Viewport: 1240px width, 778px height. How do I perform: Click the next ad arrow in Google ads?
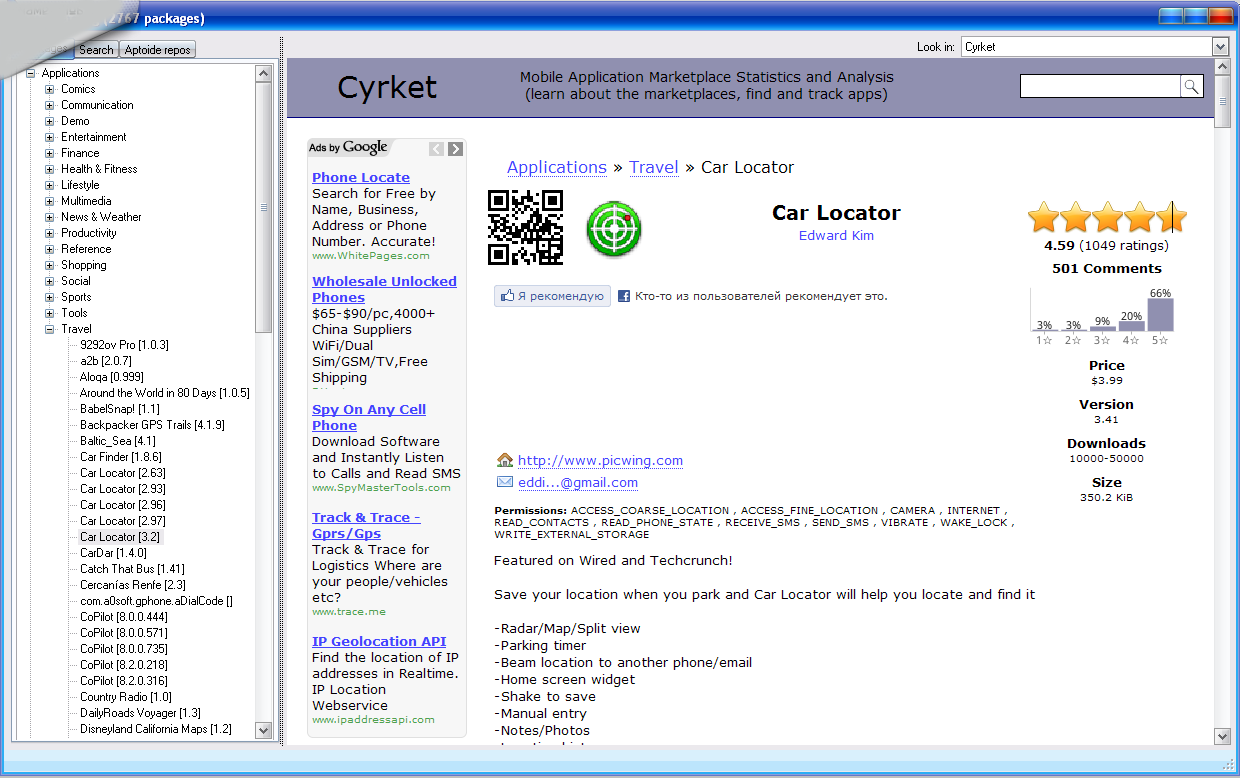[455, 149]
